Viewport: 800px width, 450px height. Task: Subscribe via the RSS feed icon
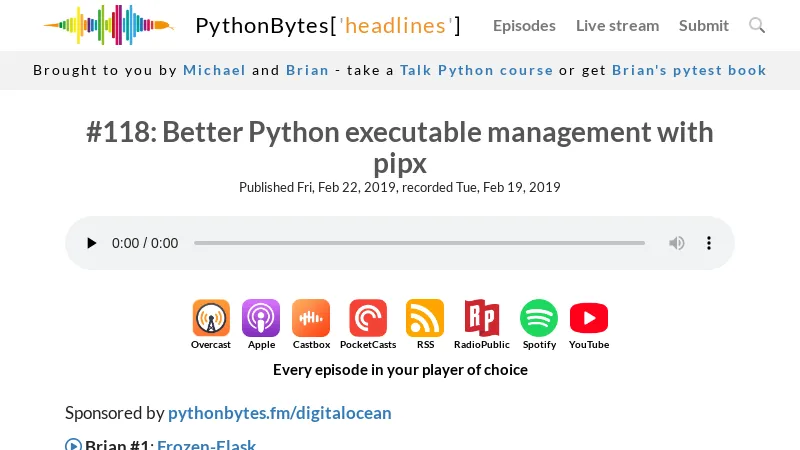[x=425, y=318]
